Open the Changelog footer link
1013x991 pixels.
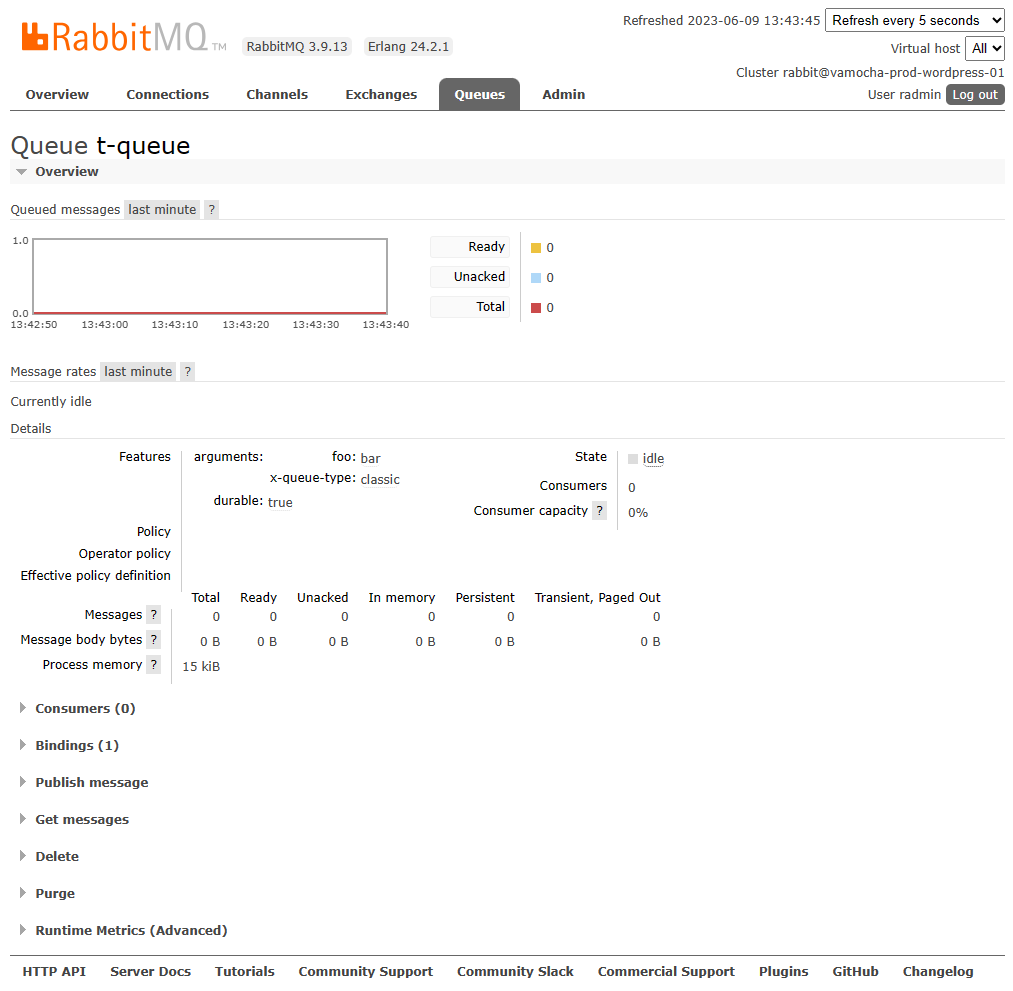point(937,971)
